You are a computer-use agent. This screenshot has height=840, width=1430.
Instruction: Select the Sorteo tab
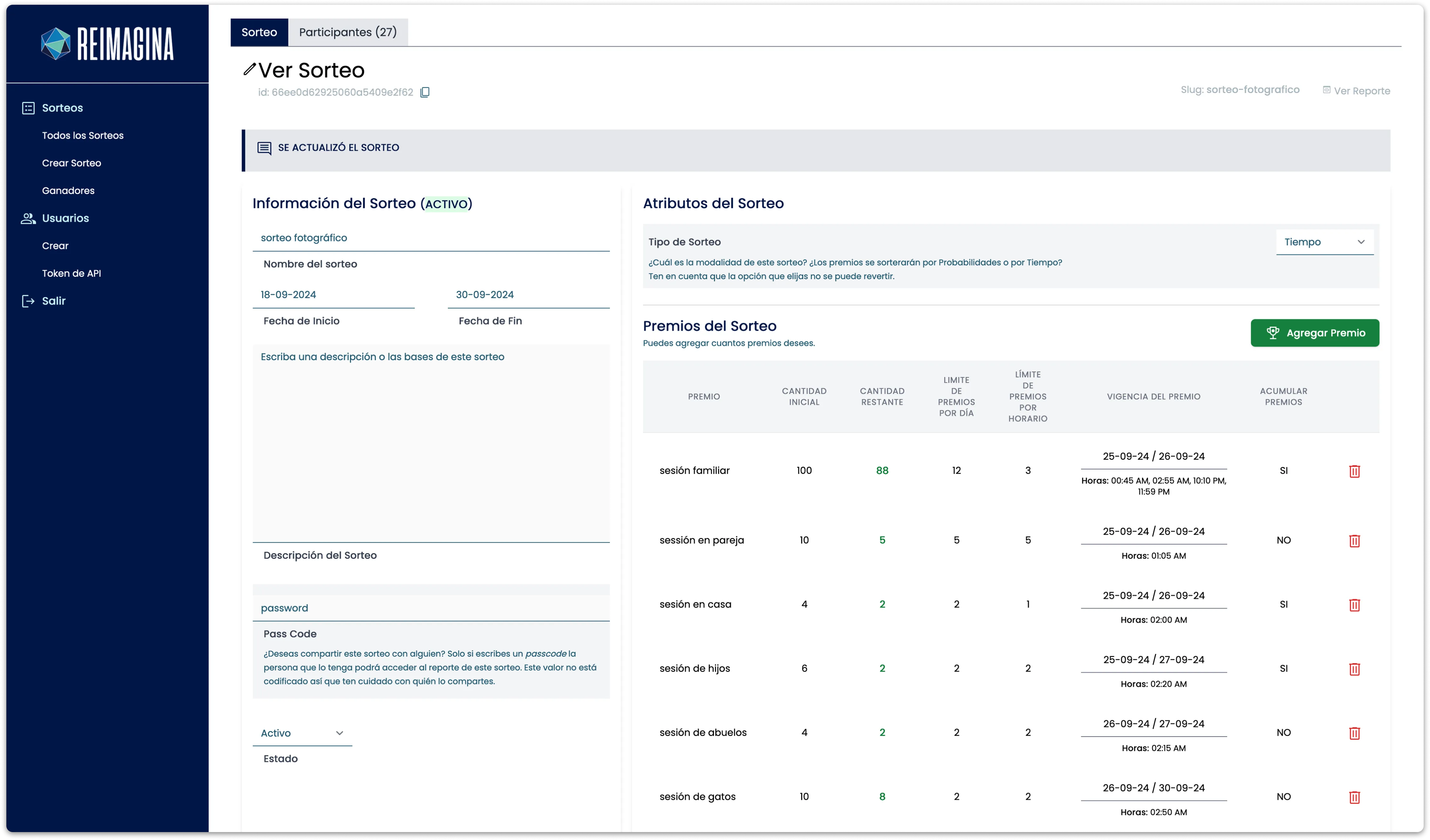pyautogui.click(x=259, y=32)
